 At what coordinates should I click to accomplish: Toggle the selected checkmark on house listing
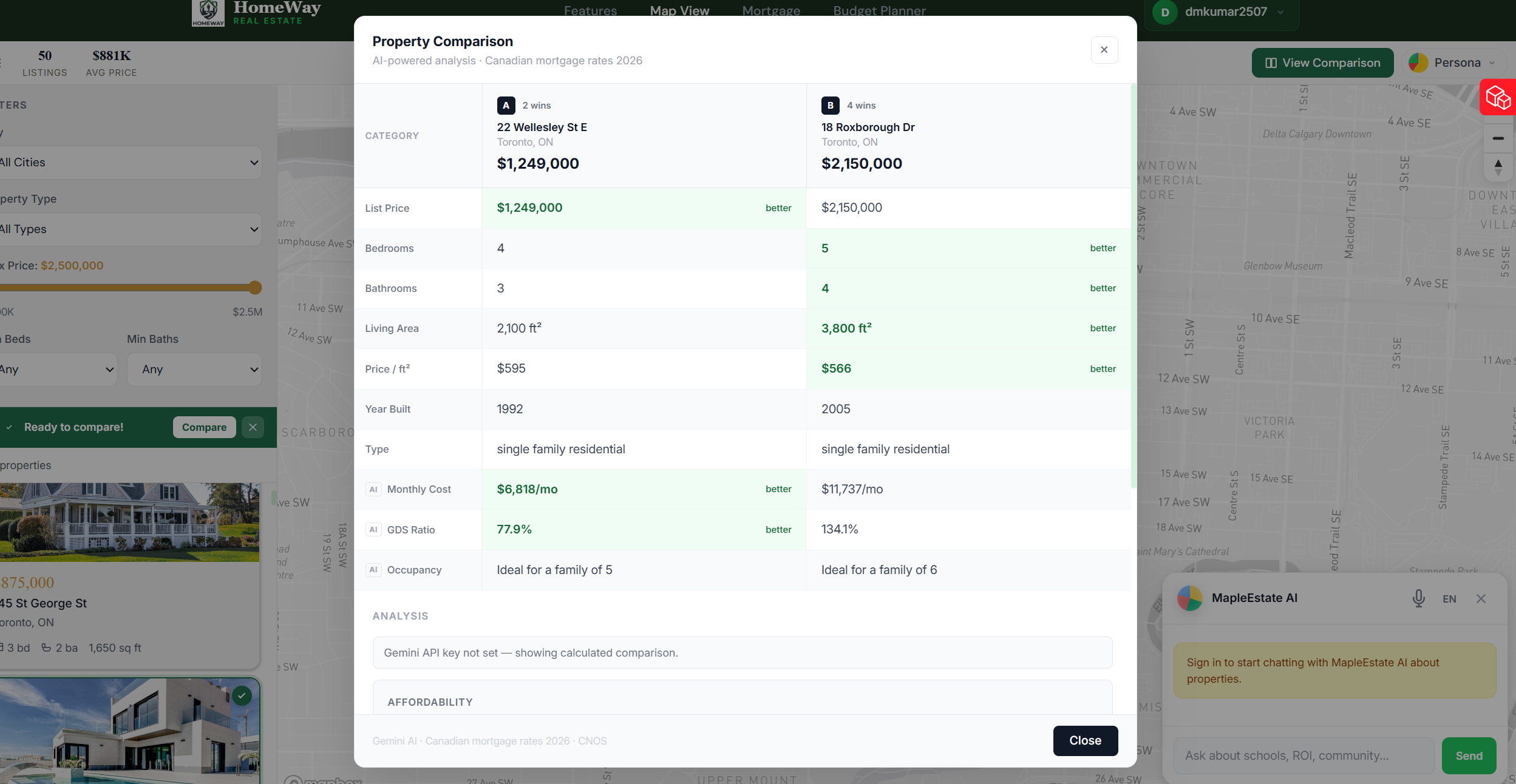[x=242, y=695]
